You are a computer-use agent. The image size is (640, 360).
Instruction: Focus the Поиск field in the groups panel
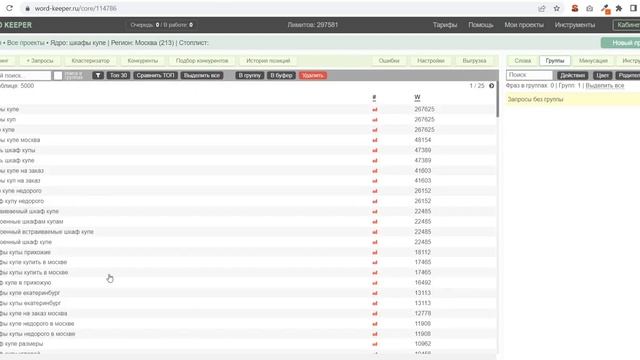click(x=529, y=75)
